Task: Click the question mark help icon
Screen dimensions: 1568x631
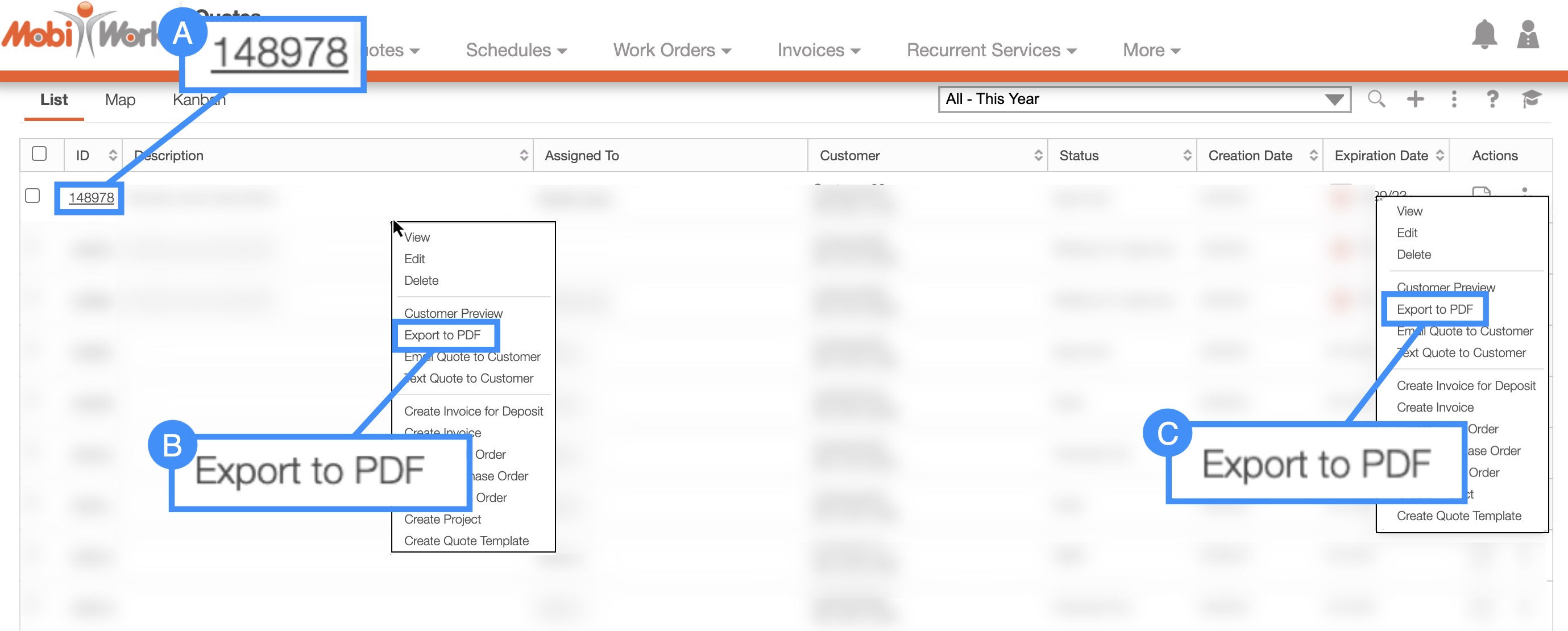Action: (1492, 99)
